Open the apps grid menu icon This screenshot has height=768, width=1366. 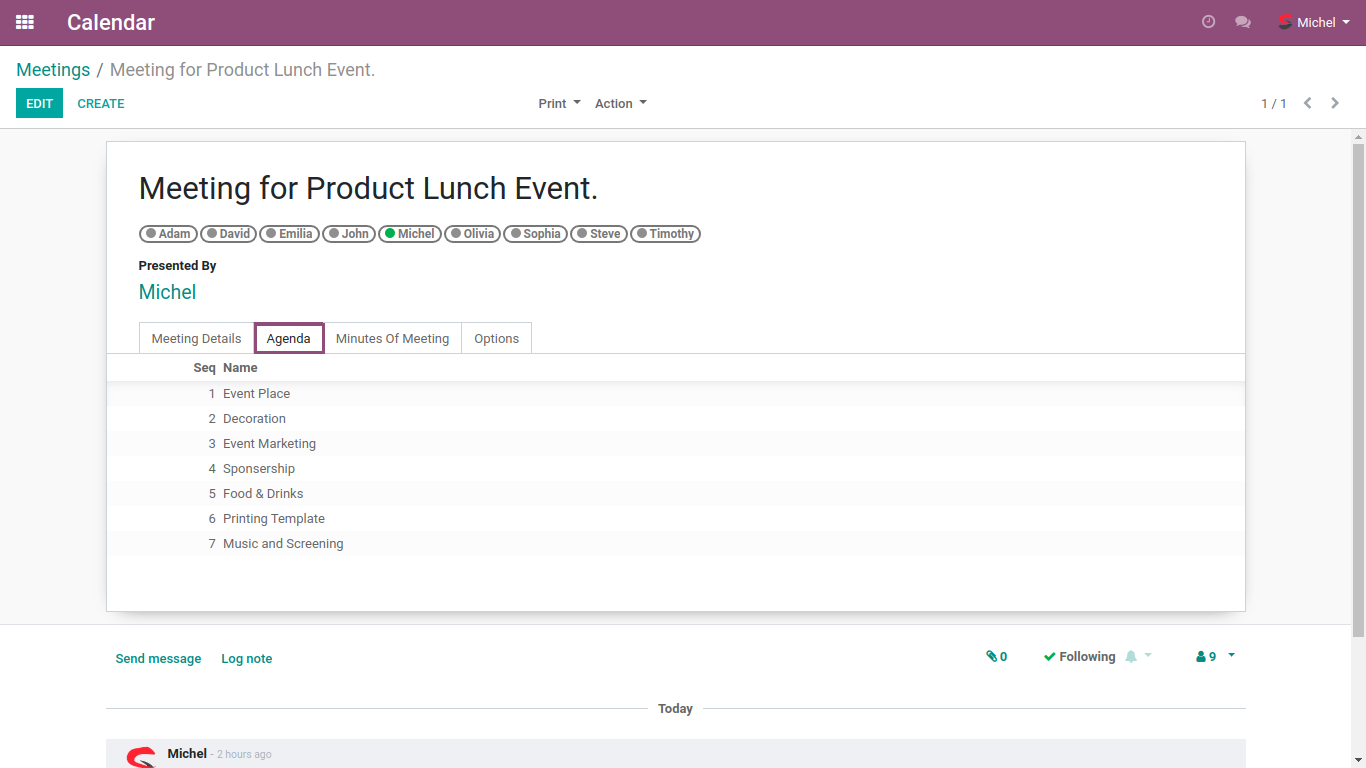tap(25, 22)
